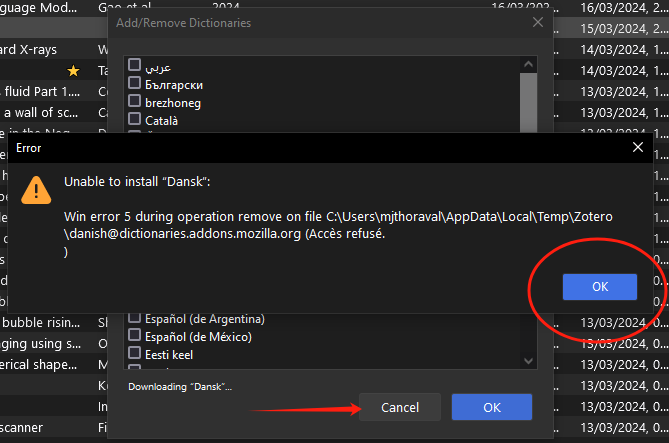This screenshot has height=443, width=669.
Task: Check the Español (de México) checkbox
Action: tap(134, 335)
